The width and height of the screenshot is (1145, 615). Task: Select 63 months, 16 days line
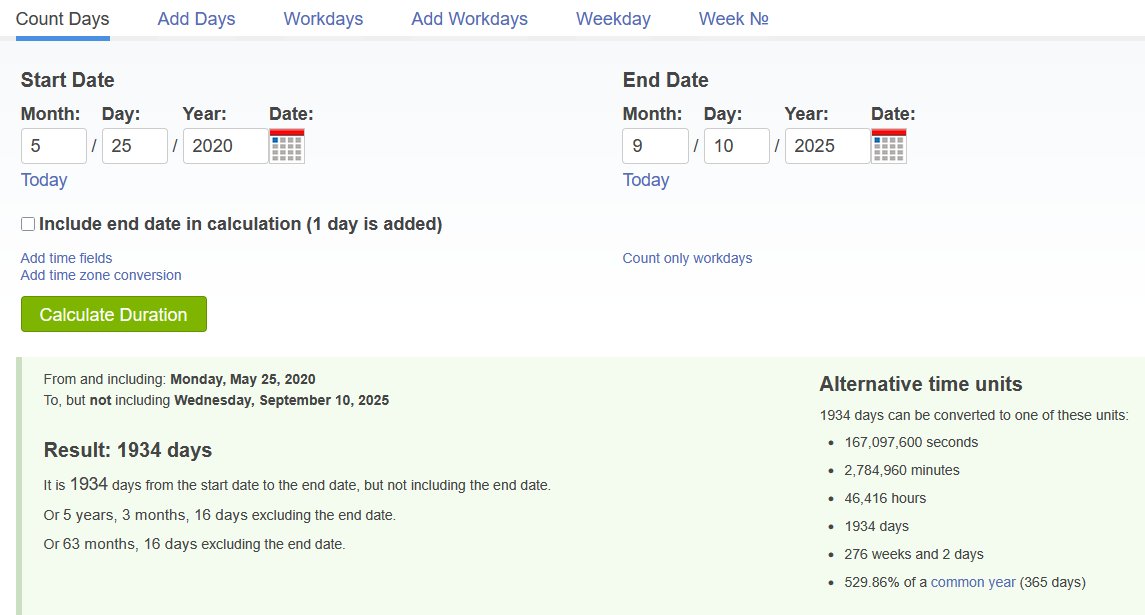(194, 544)
